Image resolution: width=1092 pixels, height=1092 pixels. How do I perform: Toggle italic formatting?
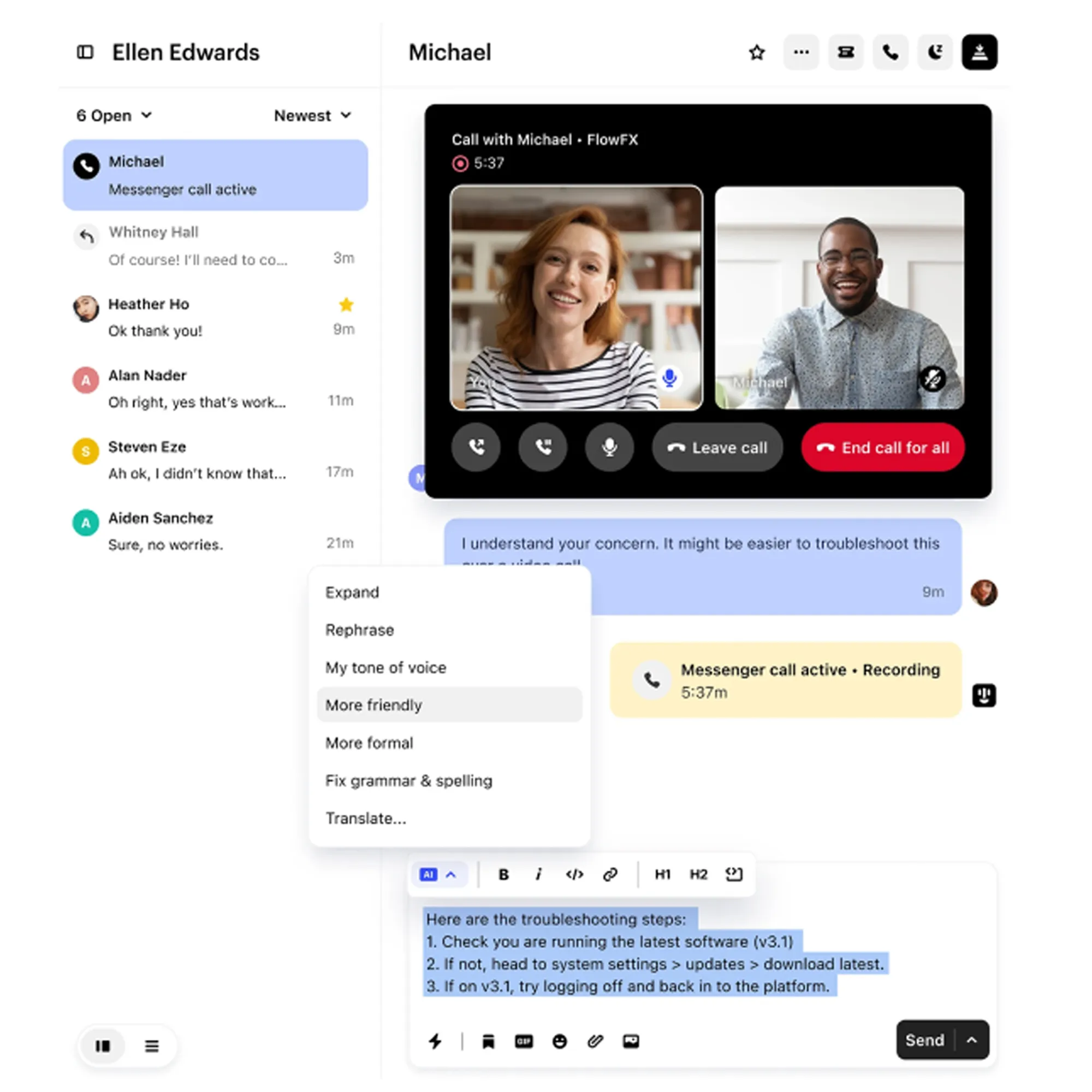pyautogui.click(x=538, y=874)
